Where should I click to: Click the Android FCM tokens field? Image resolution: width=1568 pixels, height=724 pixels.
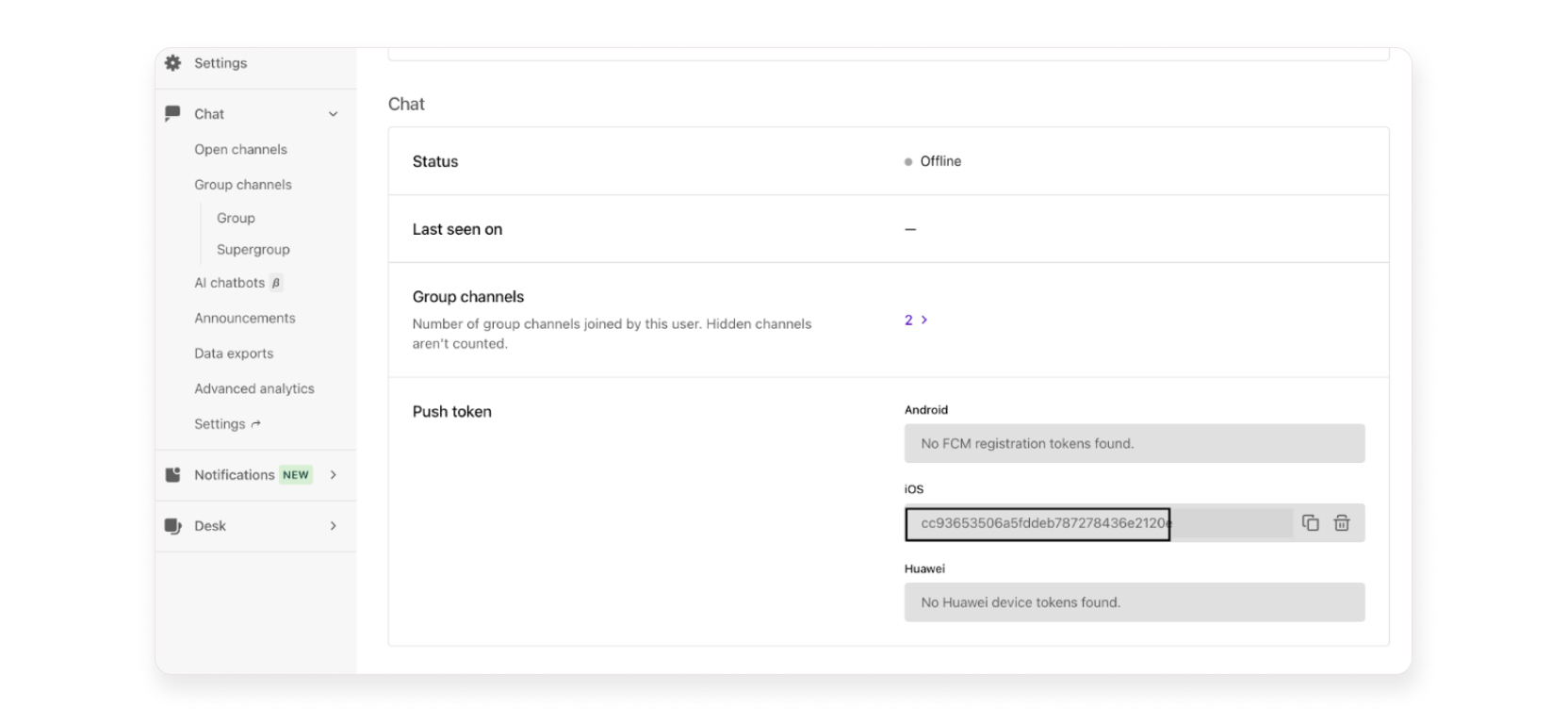tap(1135, 443)
